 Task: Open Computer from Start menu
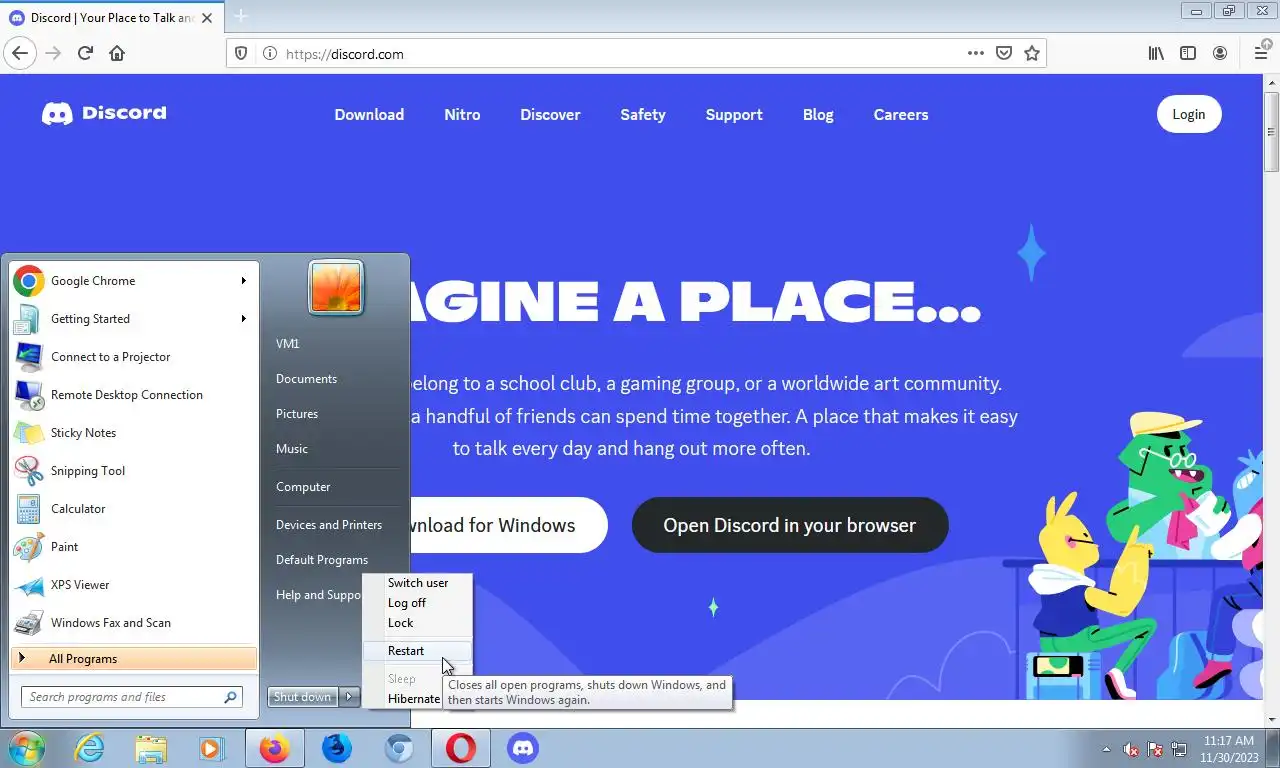(x=303, y=487)
